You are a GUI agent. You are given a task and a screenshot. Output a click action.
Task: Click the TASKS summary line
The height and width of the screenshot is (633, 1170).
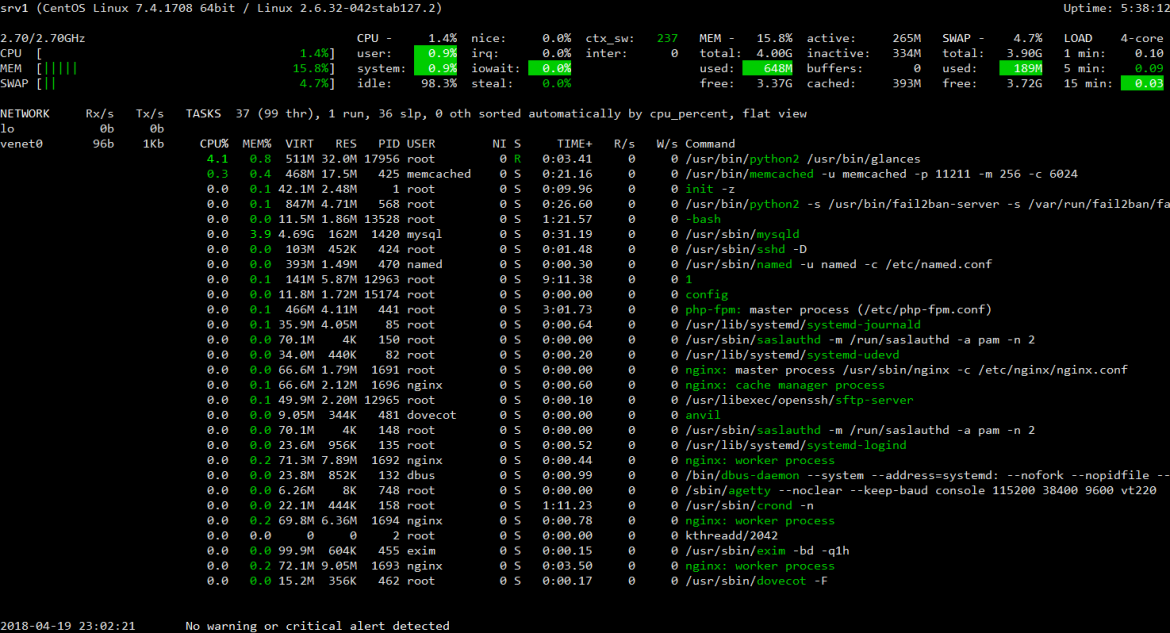point(300,113)
